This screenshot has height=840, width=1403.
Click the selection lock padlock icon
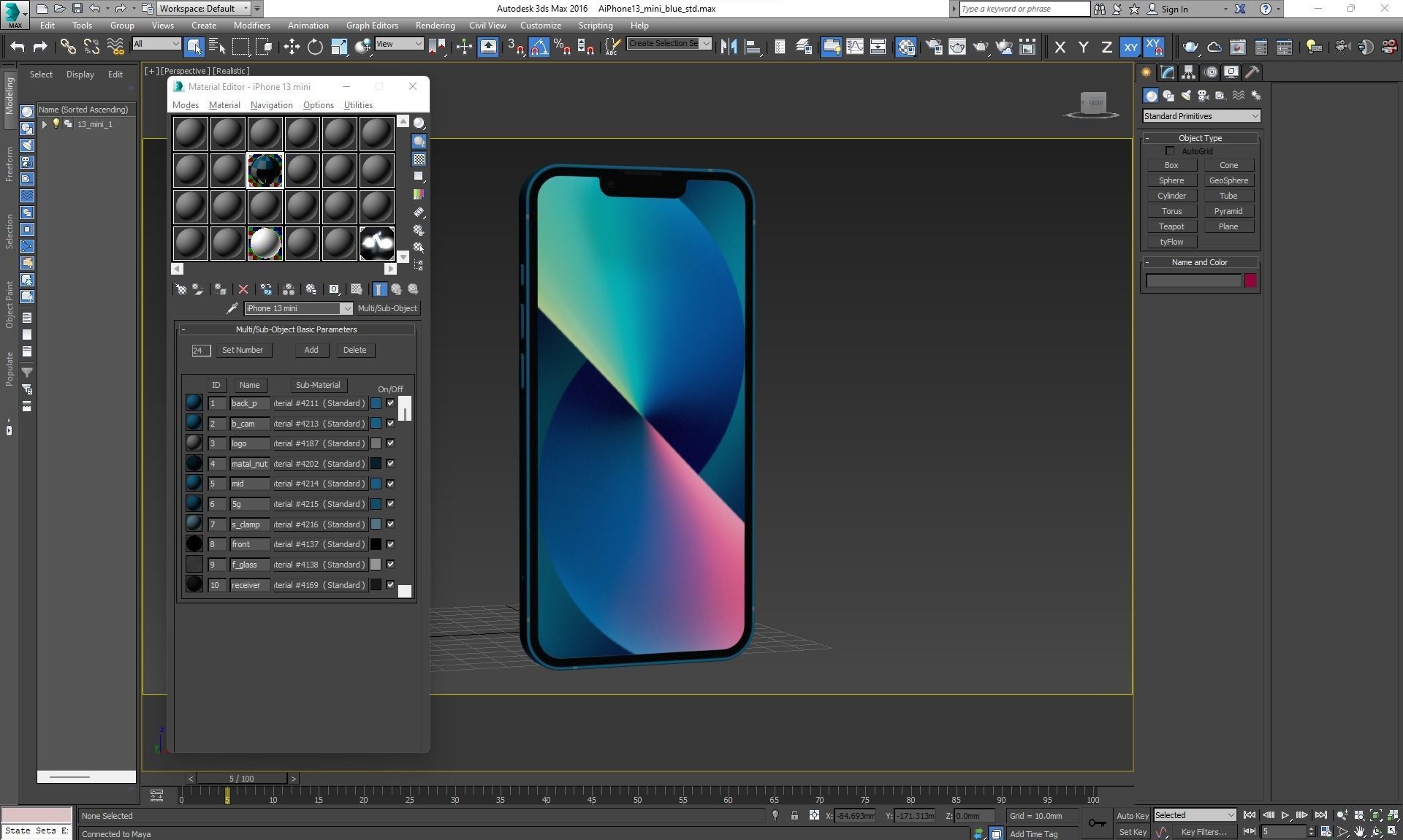pos(794,816)
